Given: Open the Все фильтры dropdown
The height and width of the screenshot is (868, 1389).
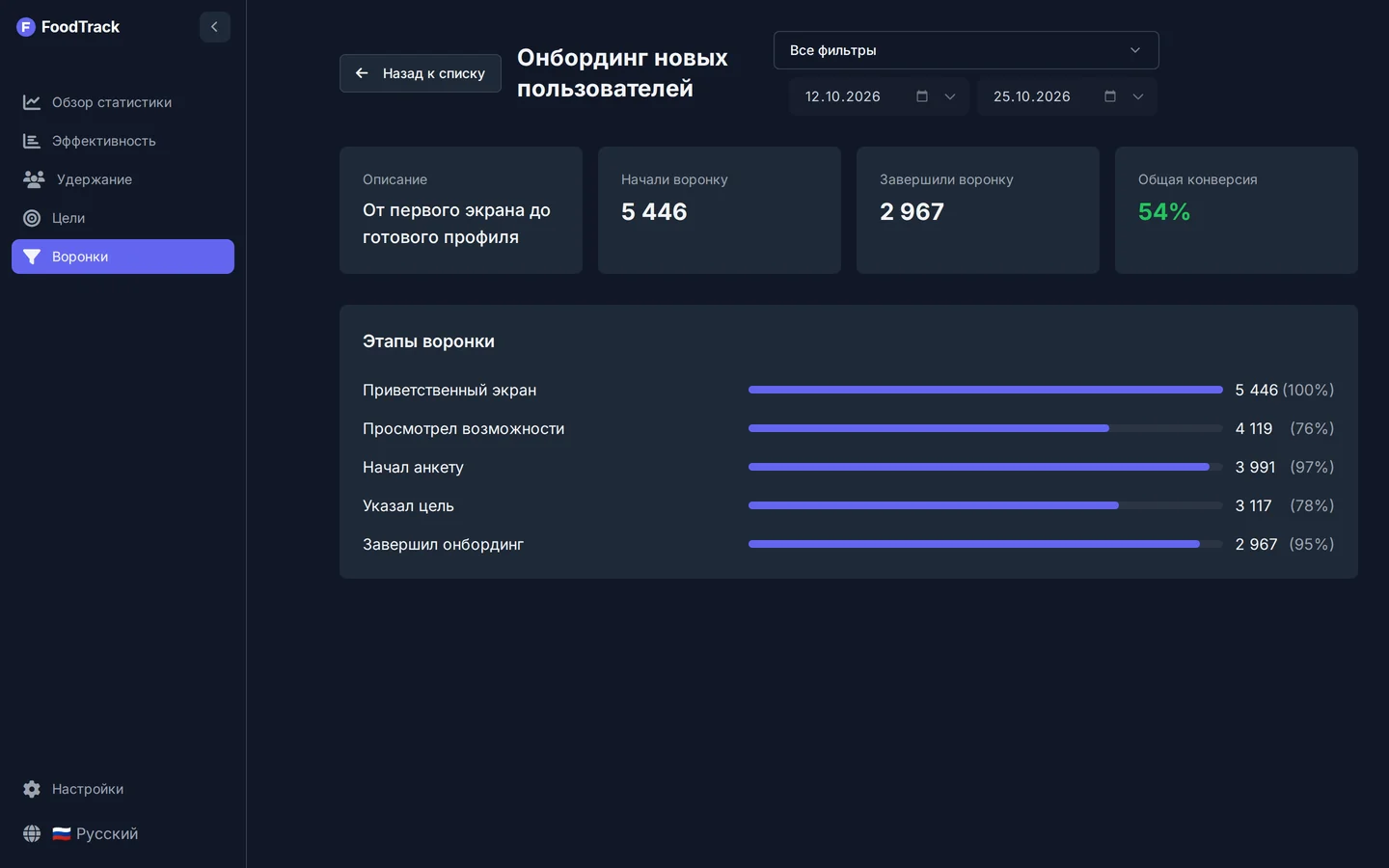Looking at the screenshot, I should coord(966,50).
